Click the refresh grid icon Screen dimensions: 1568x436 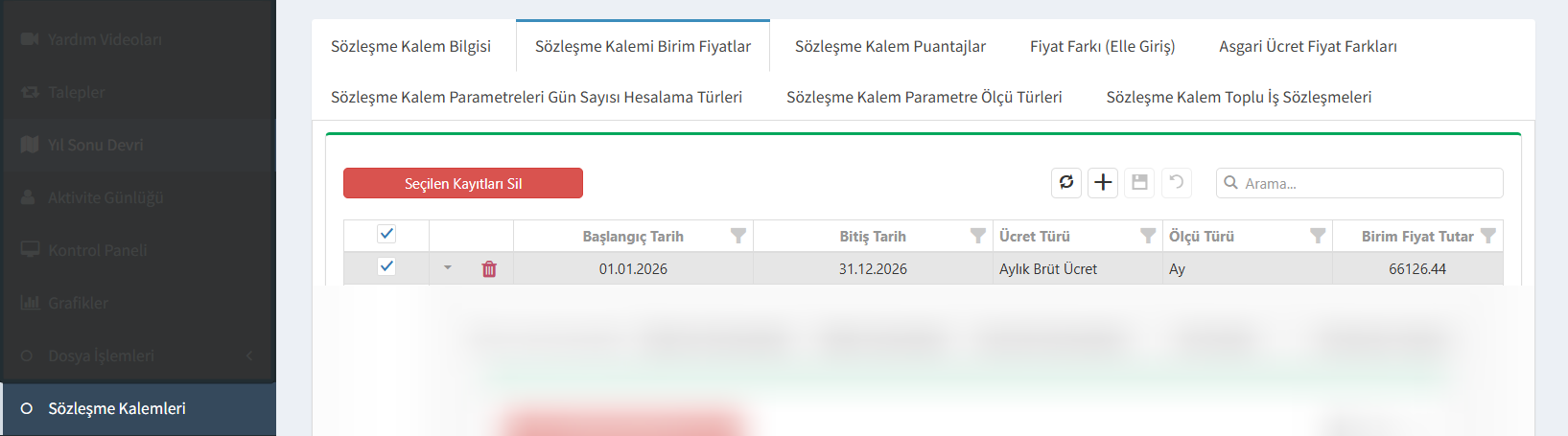1066,183
